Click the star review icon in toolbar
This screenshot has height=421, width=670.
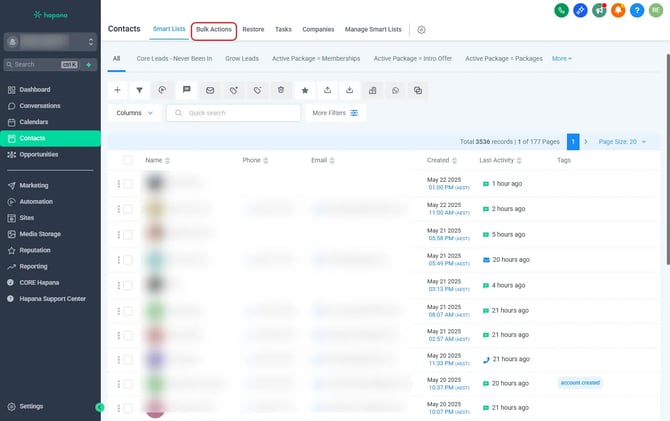pyautogui.click(x=305, y=90)
